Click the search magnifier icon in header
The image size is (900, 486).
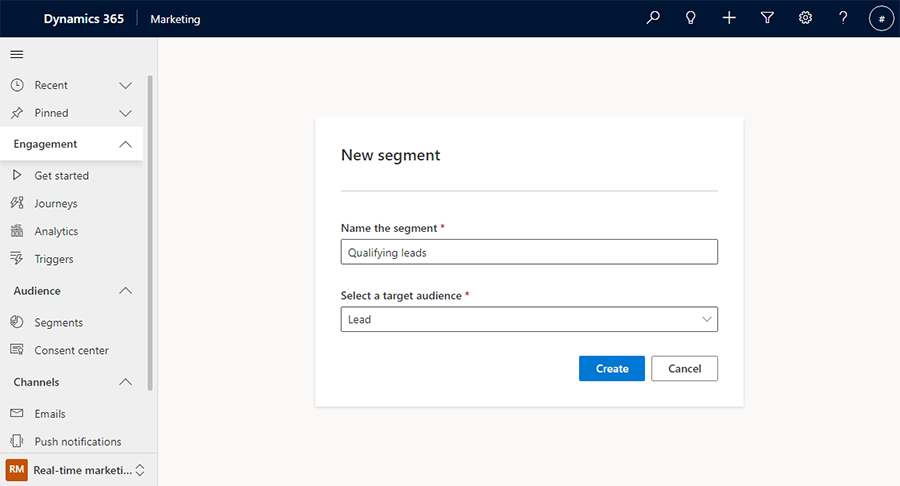pyautogui.click(x=653, y=18)
